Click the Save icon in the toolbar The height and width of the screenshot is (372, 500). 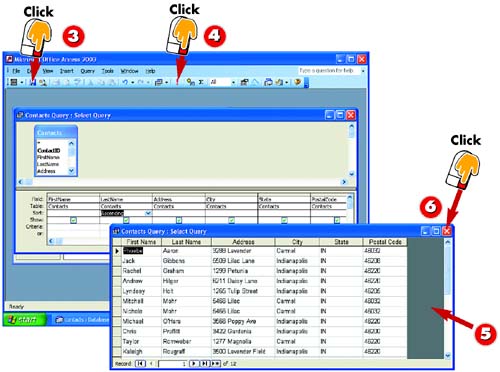(33, 82)
